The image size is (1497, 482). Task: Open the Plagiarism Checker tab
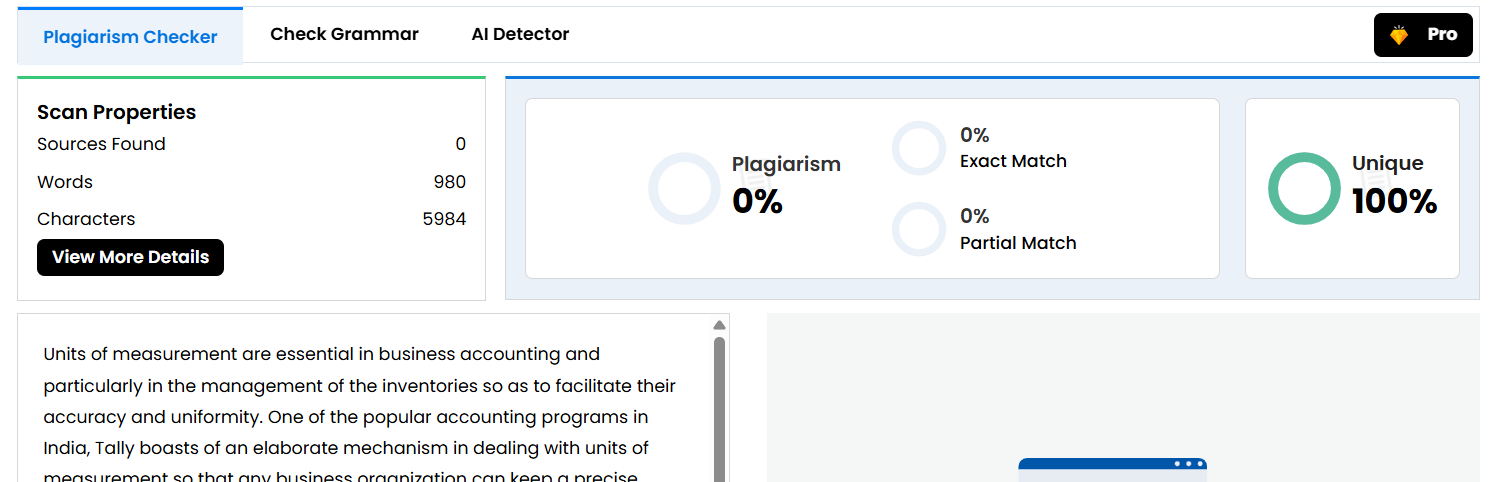130,36
